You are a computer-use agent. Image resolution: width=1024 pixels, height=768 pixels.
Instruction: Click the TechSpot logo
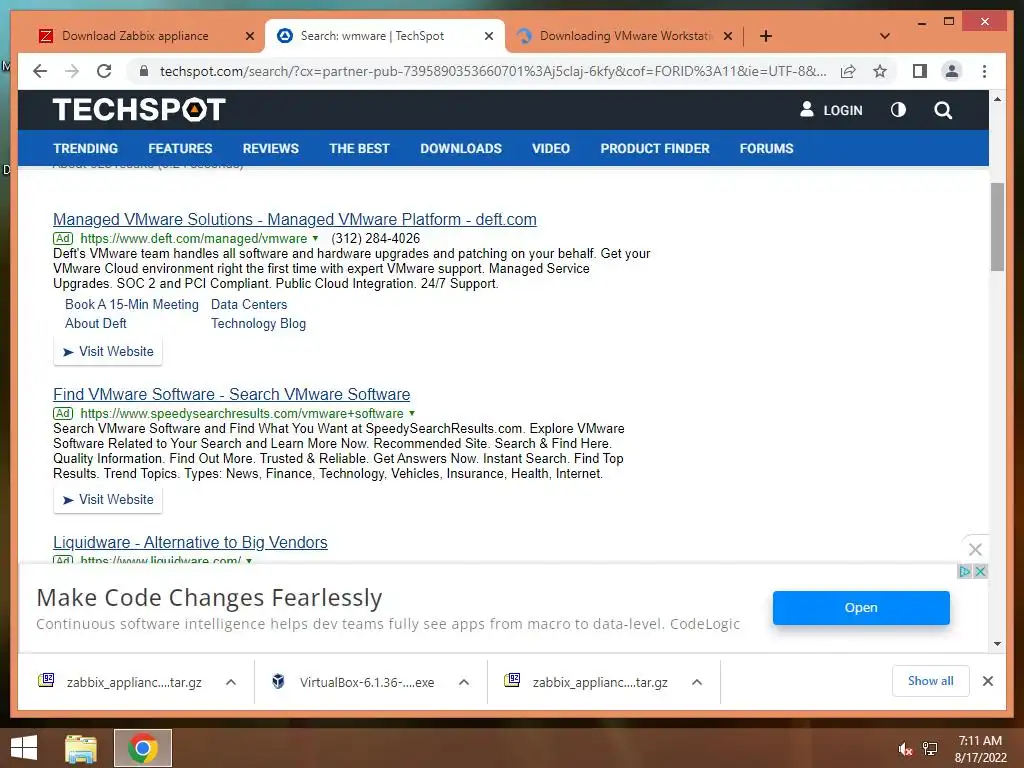139,109
